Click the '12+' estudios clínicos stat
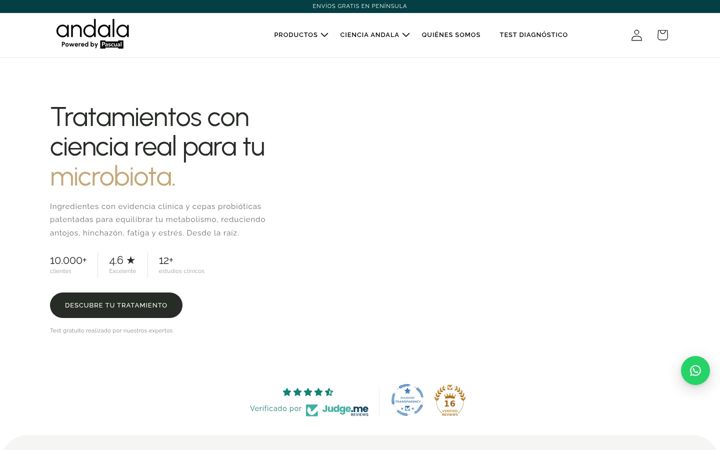Image resolution: width=720 pixels, height=450 pixels. click(181, 264)
